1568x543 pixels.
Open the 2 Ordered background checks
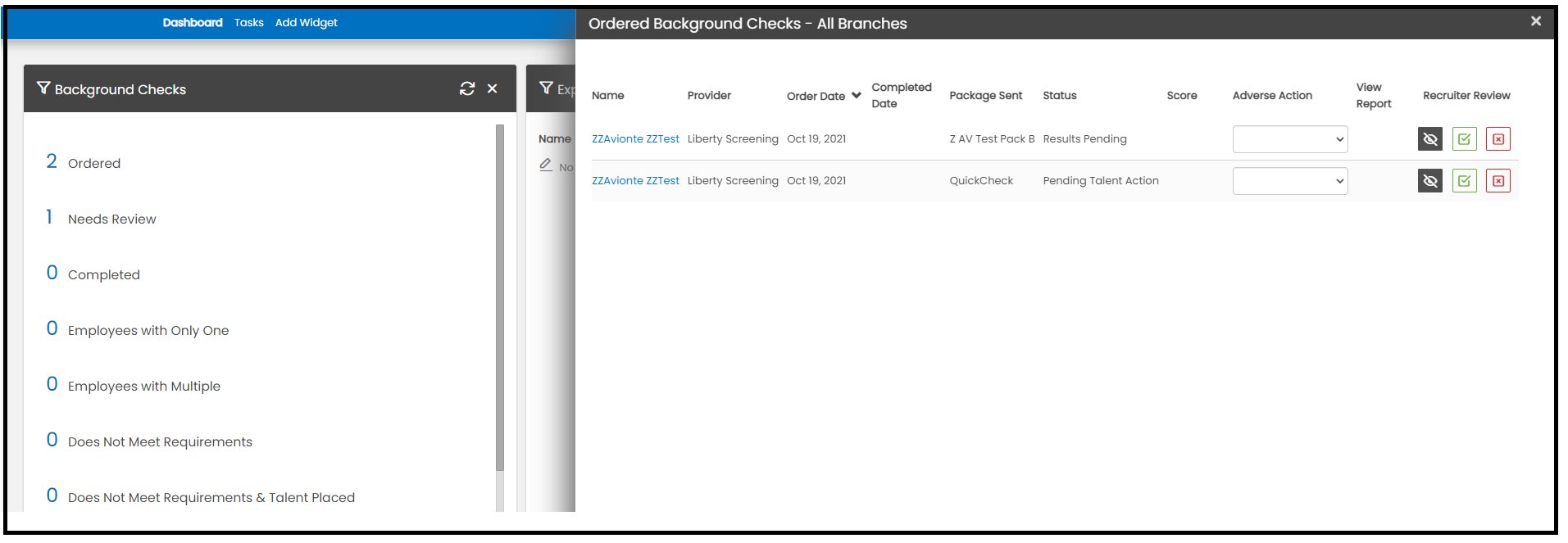point(84,162)
